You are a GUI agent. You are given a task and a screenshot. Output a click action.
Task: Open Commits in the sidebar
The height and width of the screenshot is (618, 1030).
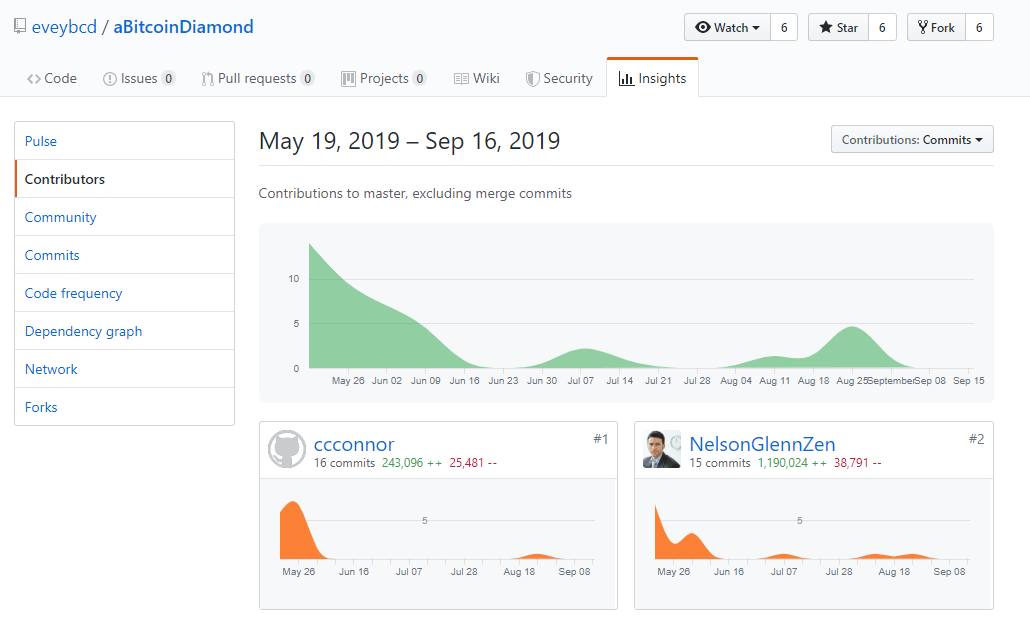point(125,255)
